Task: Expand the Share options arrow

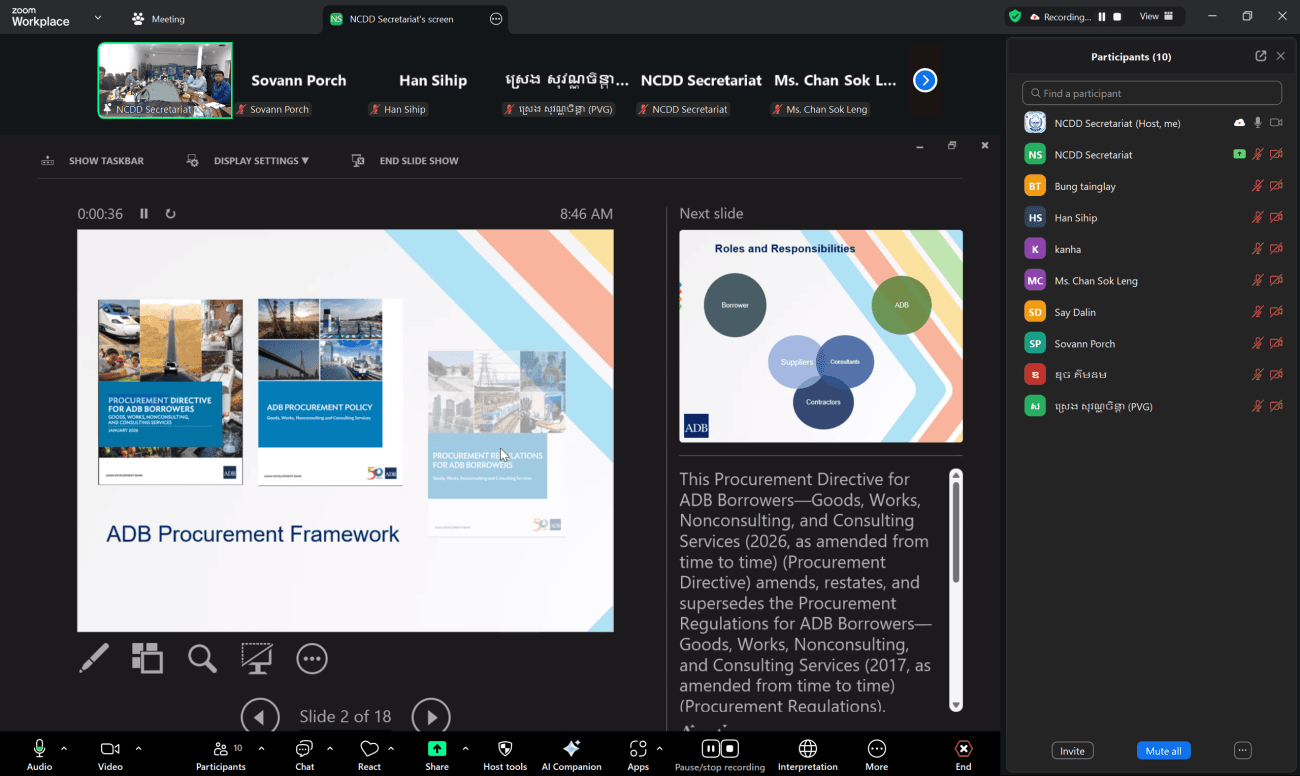Action: [x=465, y=748]
